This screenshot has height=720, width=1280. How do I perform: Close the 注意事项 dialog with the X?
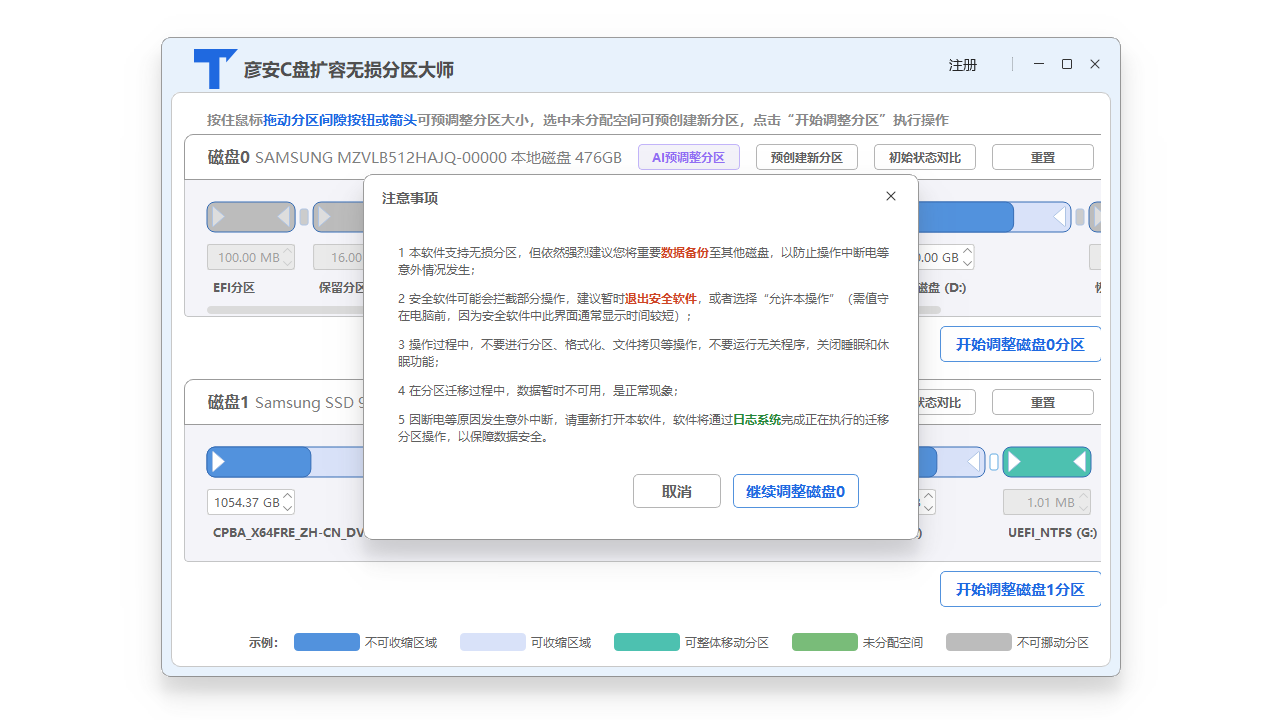click(x=891, y=196)
